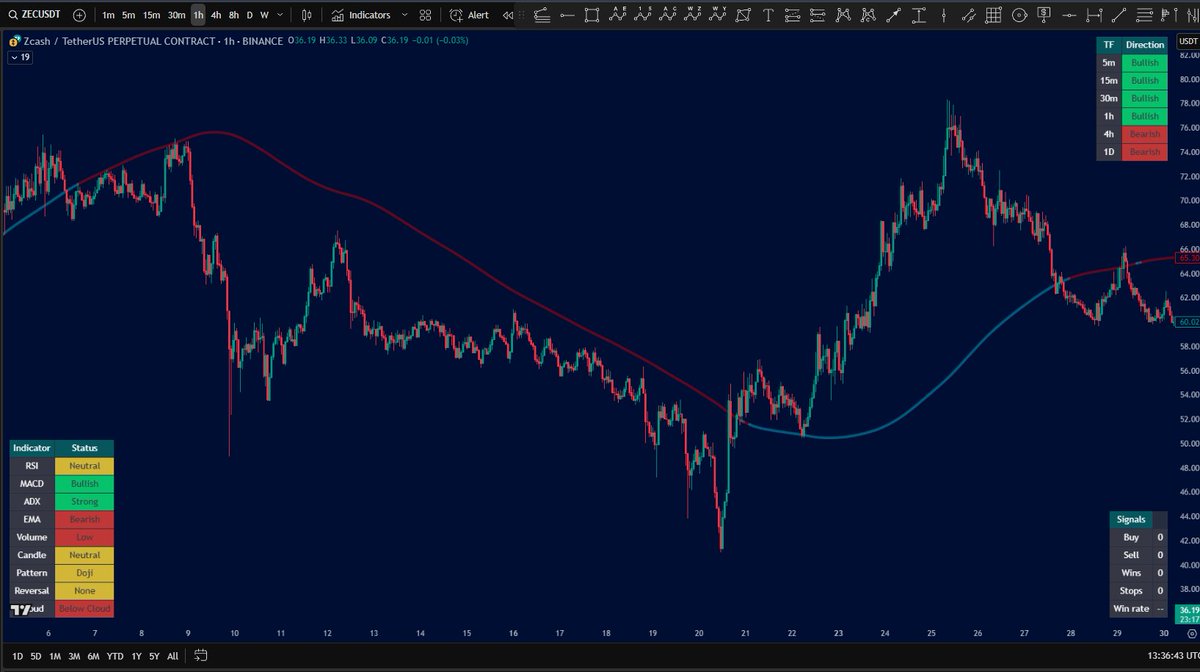
Task: Set chart range to 1D
Action: point(16,656)
